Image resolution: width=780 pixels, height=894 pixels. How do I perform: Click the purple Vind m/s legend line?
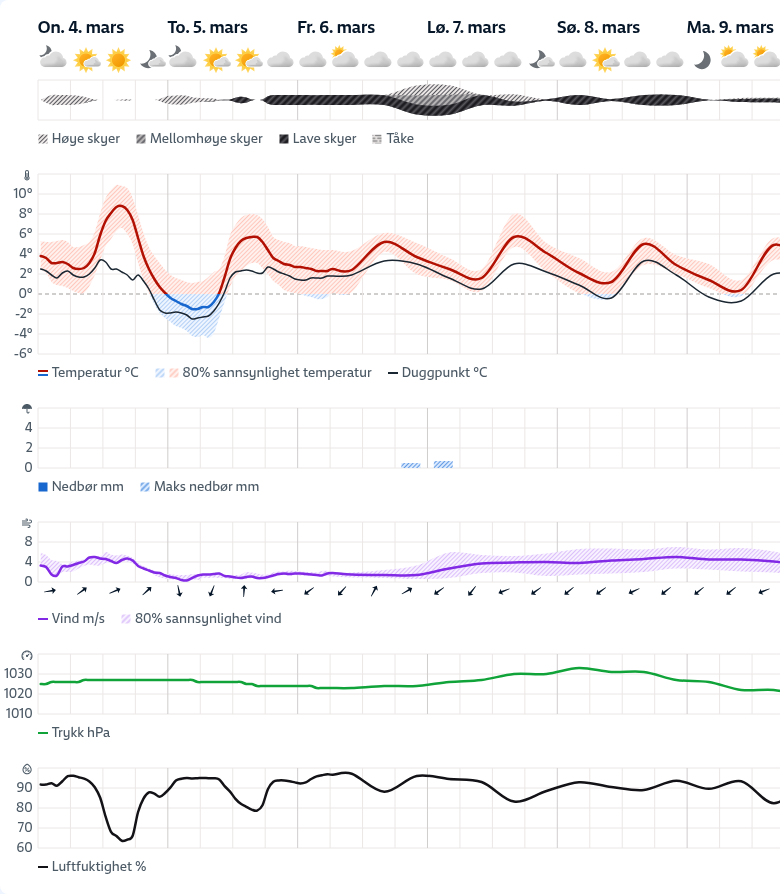tap(43, 619)
